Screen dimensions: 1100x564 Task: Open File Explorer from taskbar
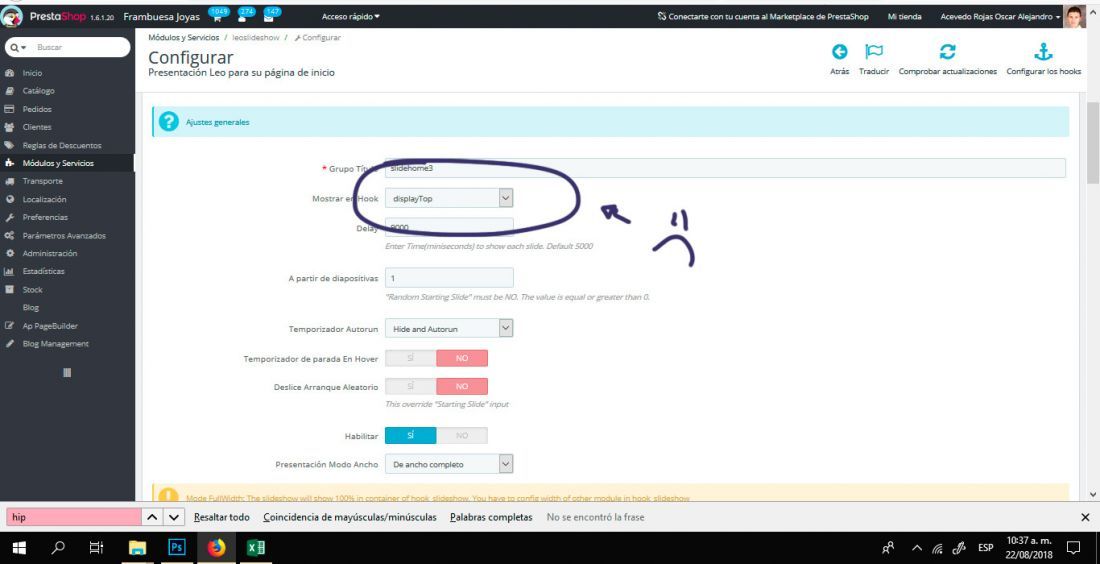pyautogui.click(x=138, y=547)
